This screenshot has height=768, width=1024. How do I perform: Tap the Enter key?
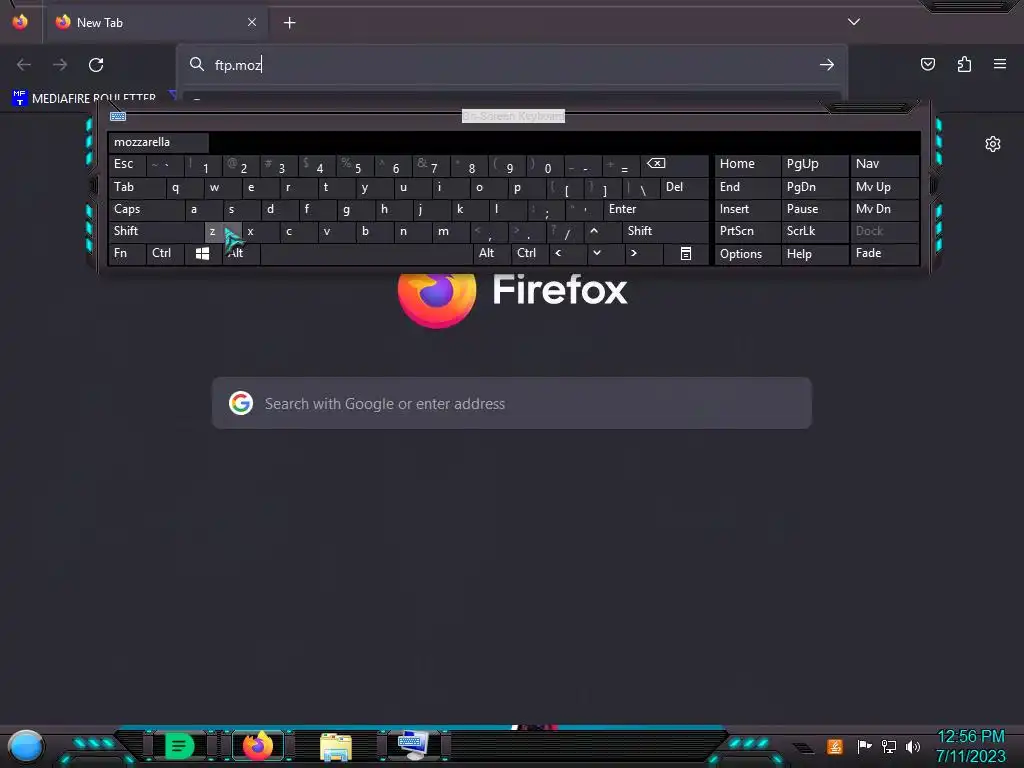[656, 209]
